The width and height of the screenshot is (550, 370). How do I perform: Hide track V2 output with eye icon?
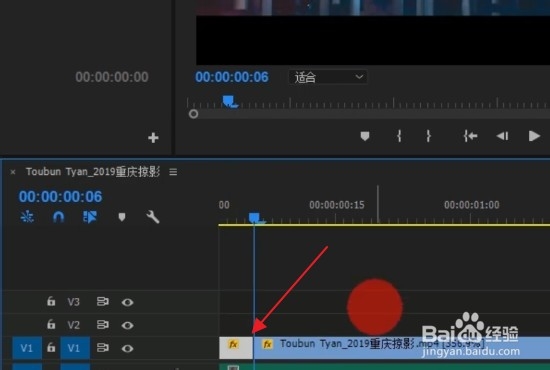click(x=127, y=325)
